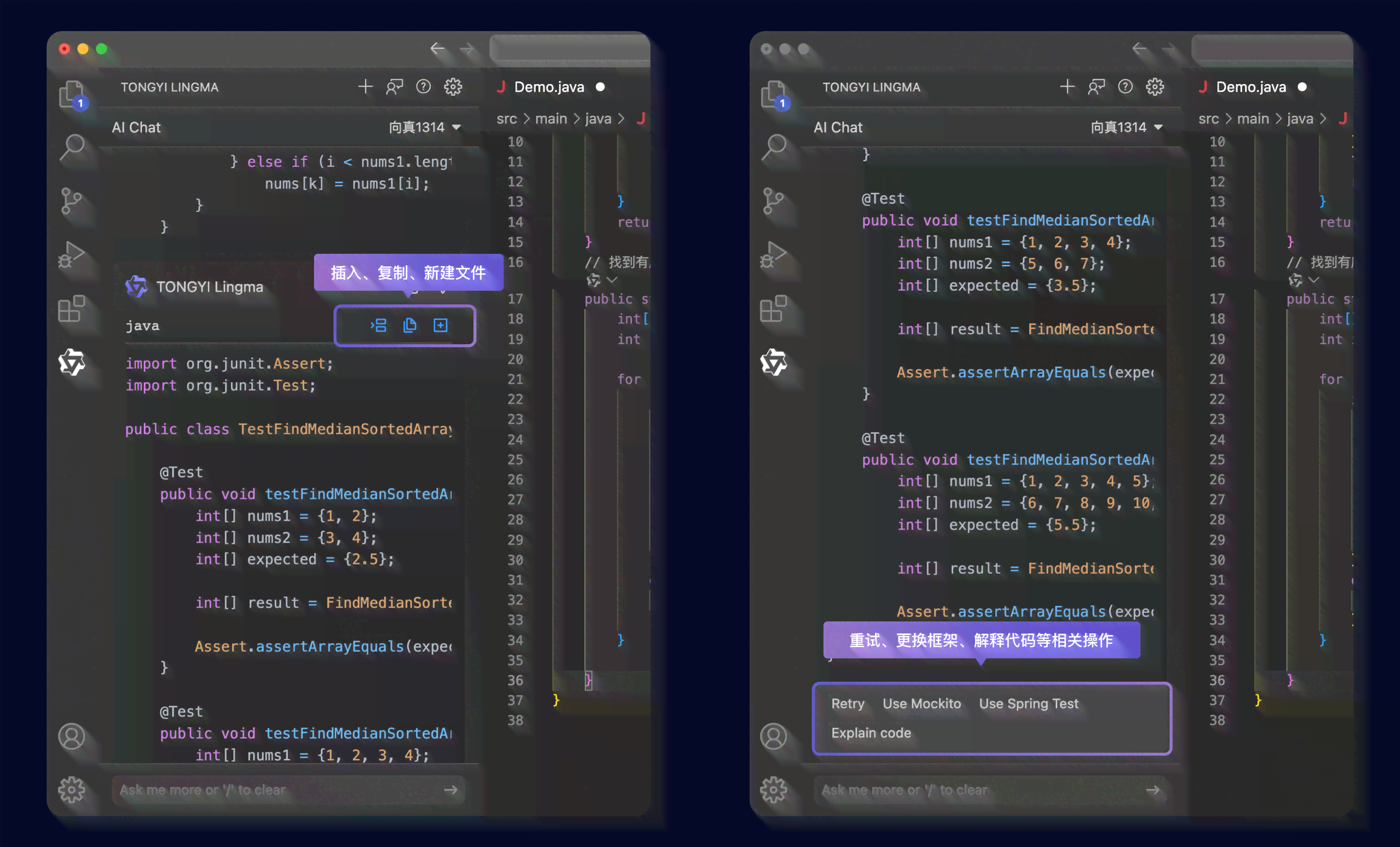This screenshot has height=847, width=1400.
Task: Send message arrow in left window chat input
Action: (x=451, y=790)
